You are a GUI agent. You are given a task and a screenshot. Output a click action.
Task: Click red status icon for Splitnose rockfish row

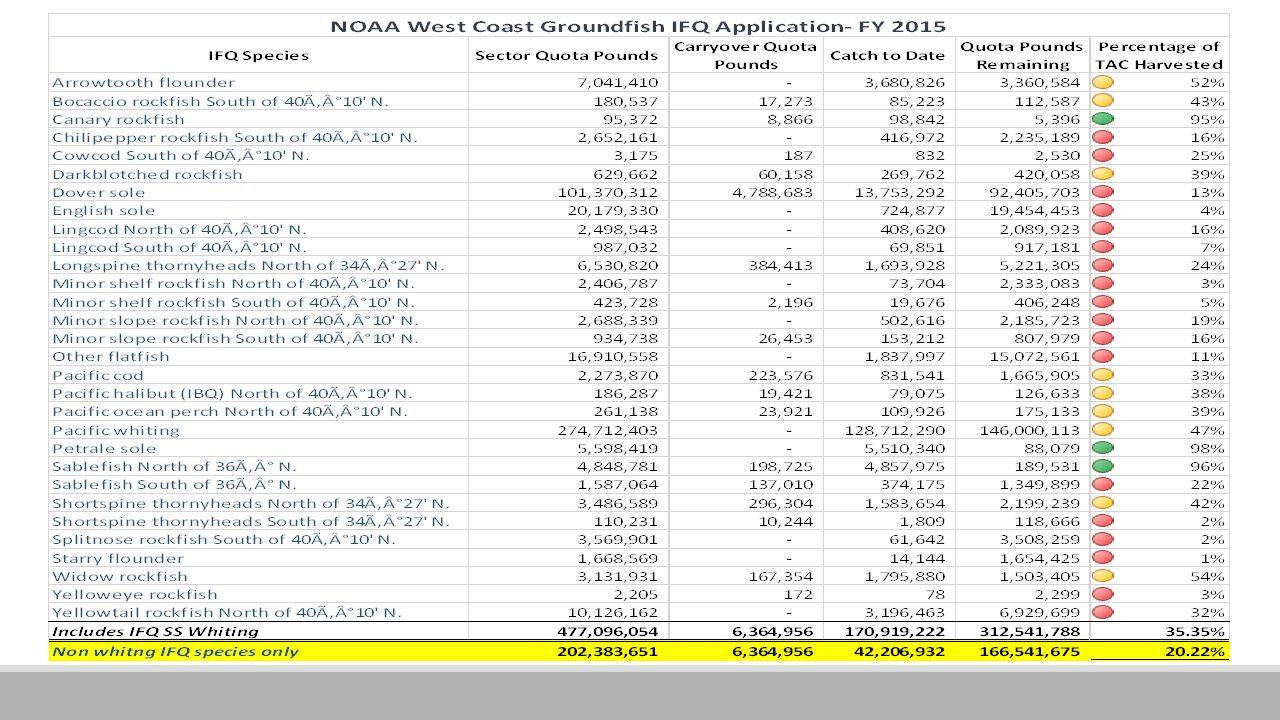1104,539
